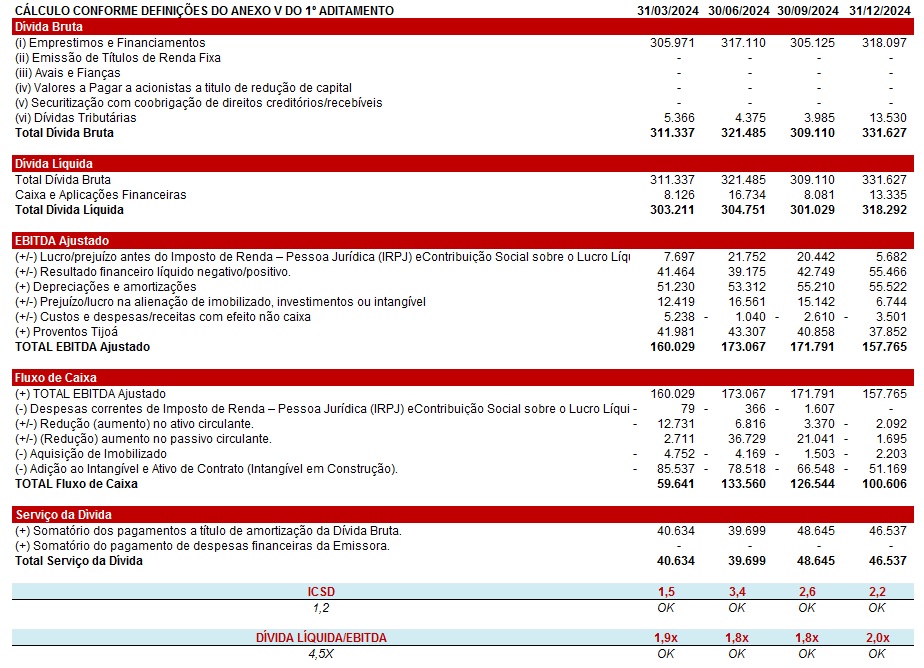
Task: Select Proventos Tijoá value 43.307
Action: pos(747,332)
